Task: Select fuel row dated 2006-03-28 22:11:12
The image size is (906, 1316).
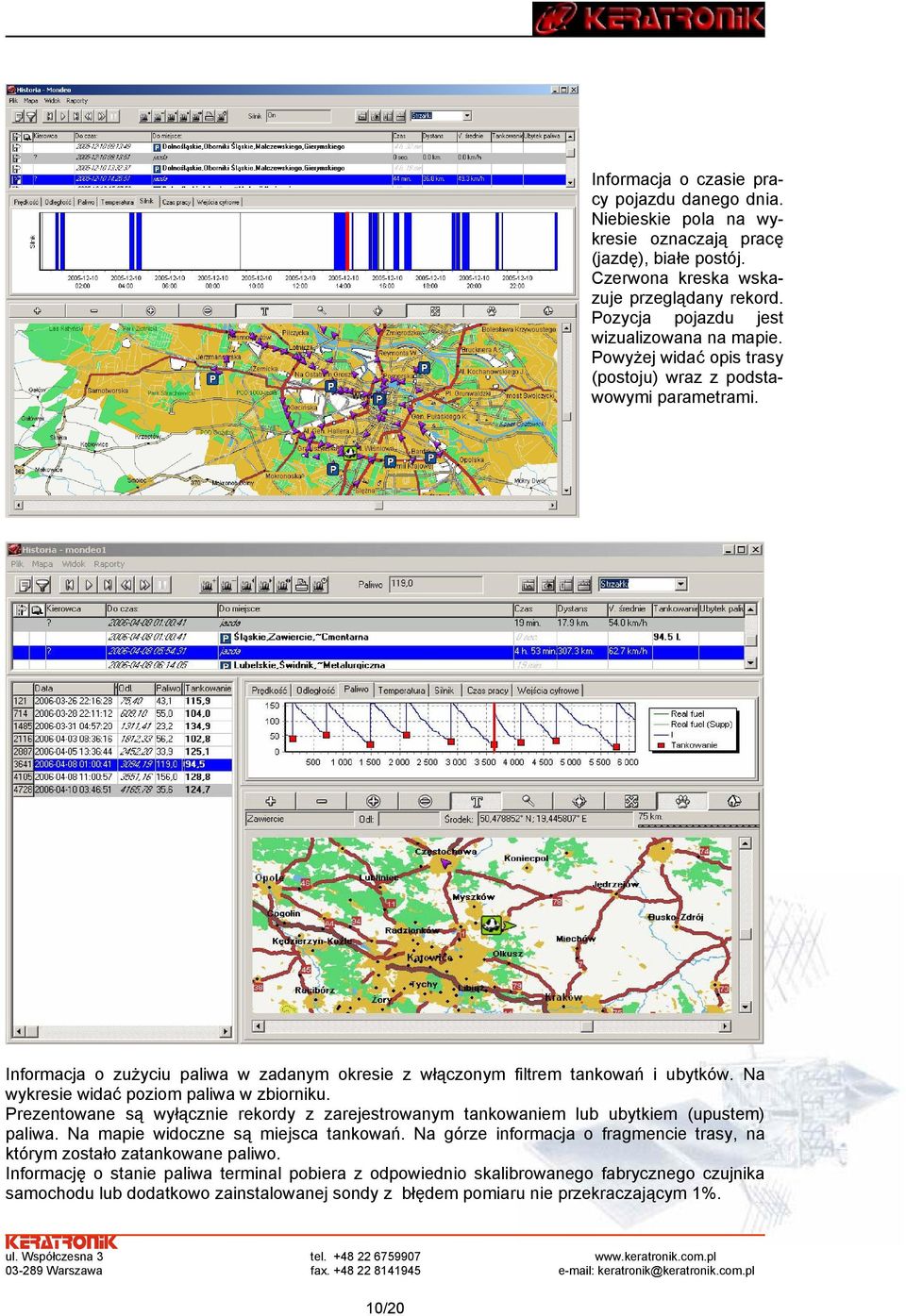Action: tap(122, 714)
